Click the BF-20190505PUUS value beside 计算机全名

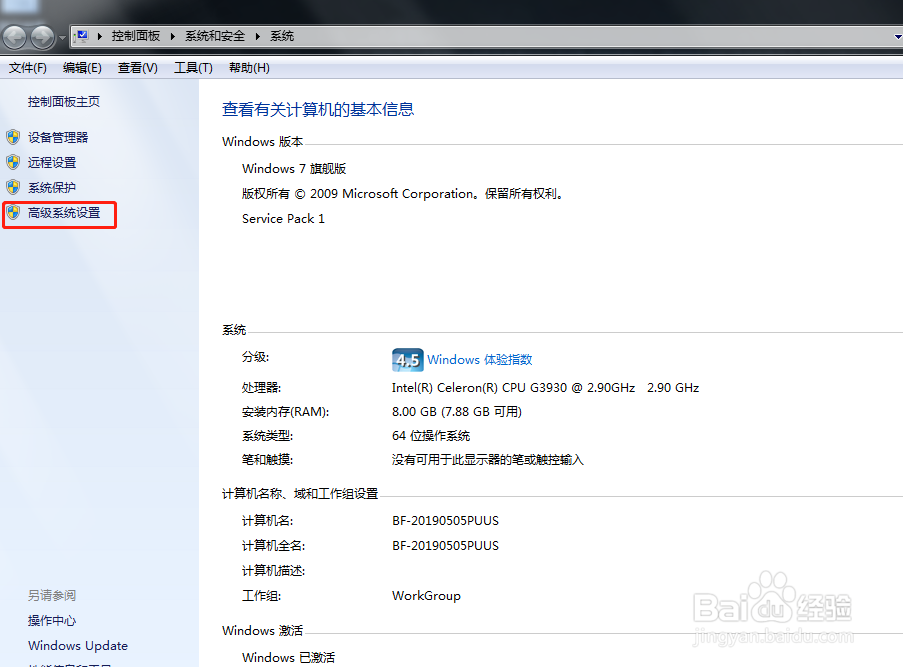point(445,545)
